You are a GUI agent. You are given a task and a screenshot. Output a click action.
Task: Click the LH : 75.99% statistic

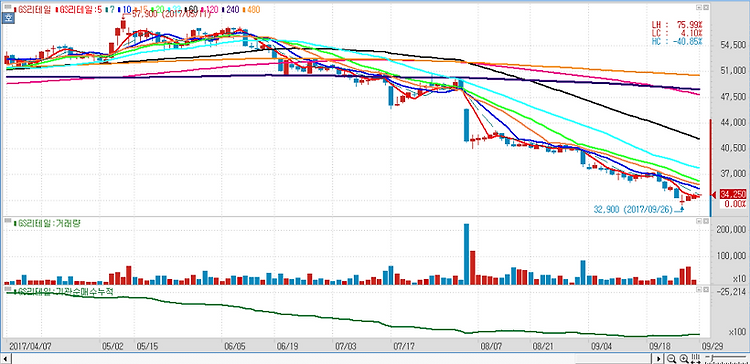(677, 25)
